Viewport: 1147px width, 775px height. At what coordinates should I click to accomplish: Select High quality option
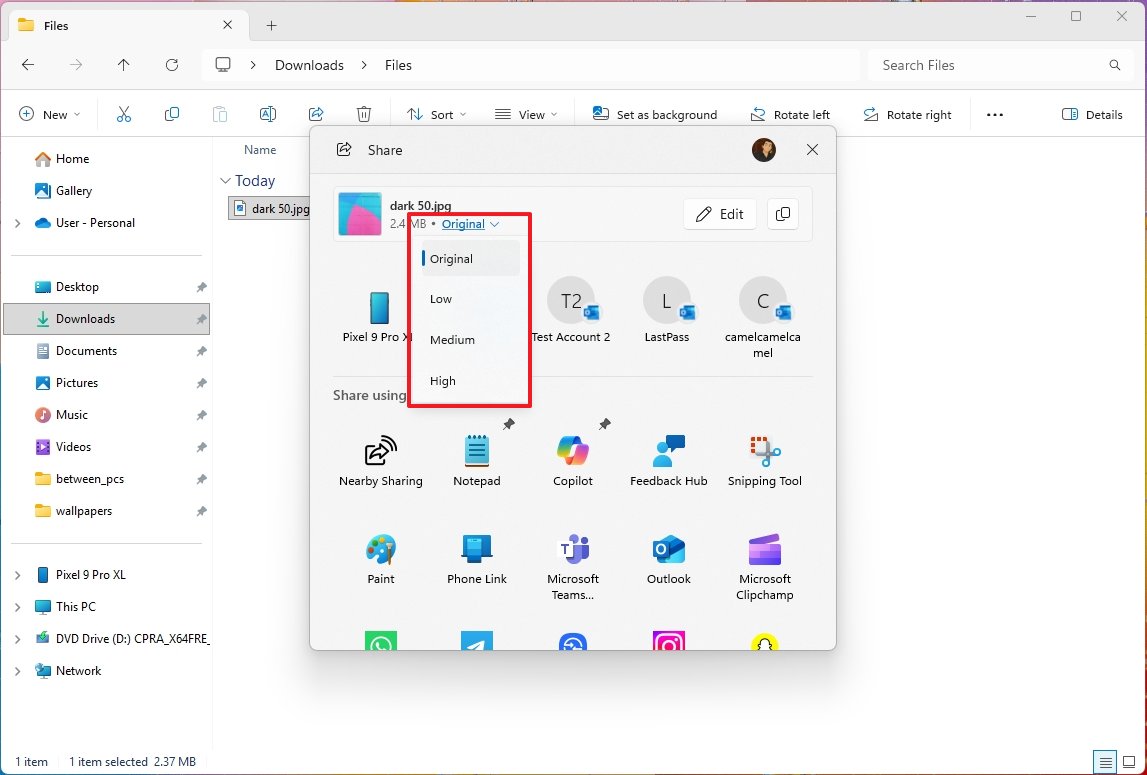point(470,381)
